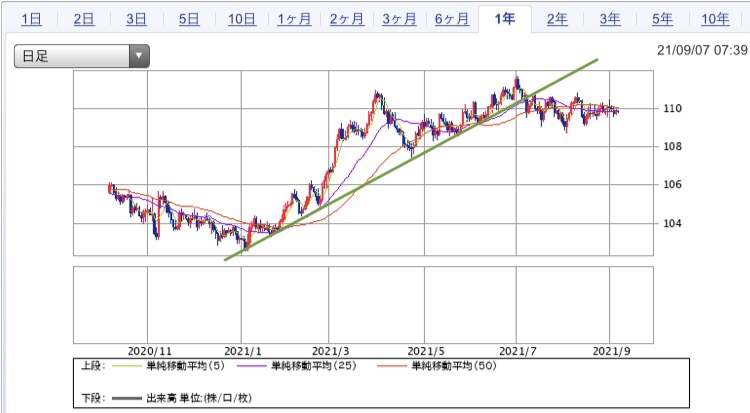Click the purple line swatch for 25-day average
750x413 pixels.
[x=251, y=367]
